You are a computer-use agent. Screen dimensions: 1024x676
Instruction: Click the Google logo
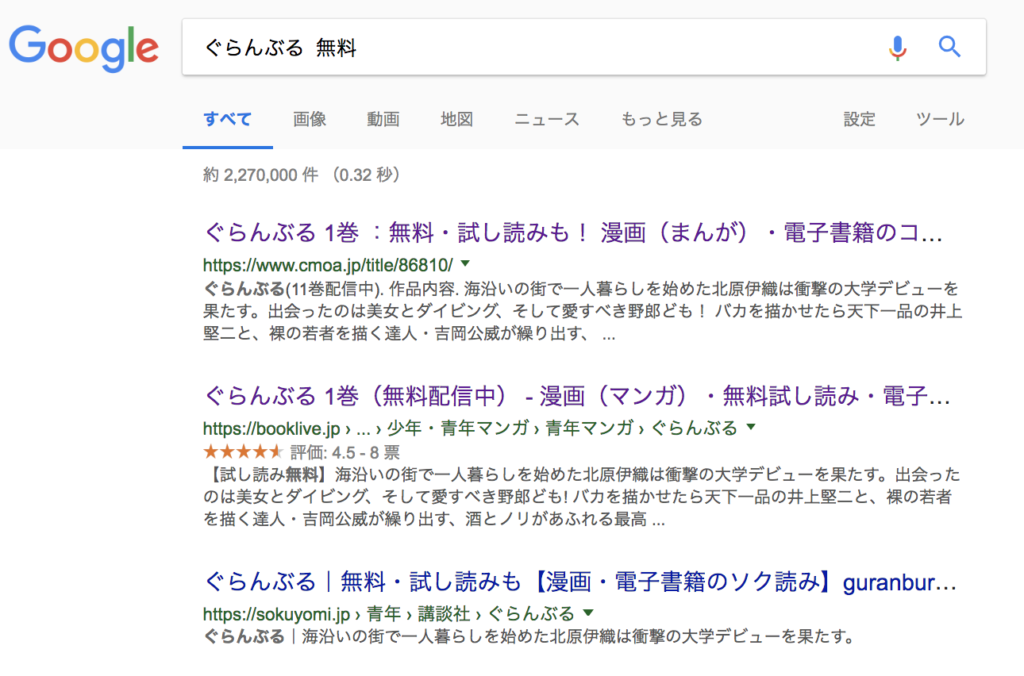84,48
